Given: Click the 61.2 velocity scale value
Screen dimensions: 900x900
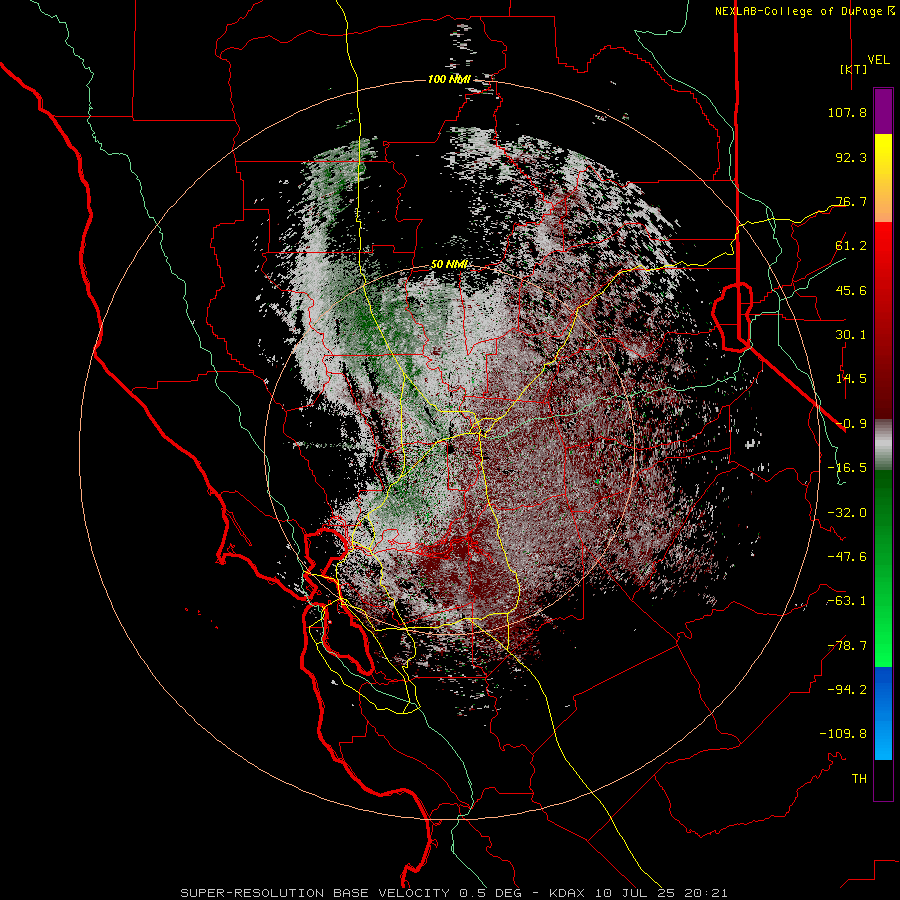Looking at the screenshot, I should pos(851,246).
